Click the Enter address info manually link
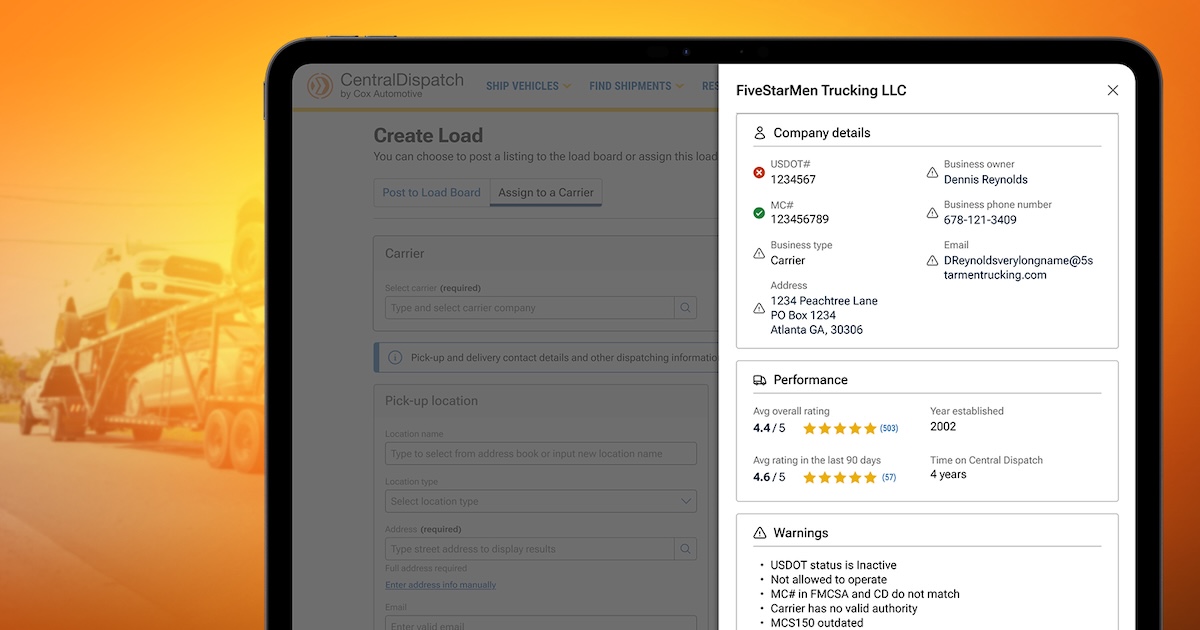 (x=440, y=585)
